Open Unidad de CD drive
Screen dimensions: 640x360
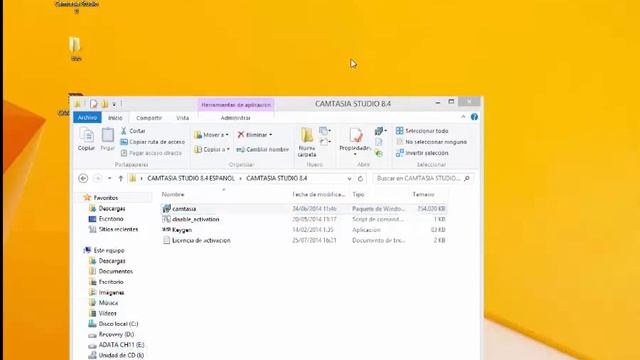click(x=121, y=356)
